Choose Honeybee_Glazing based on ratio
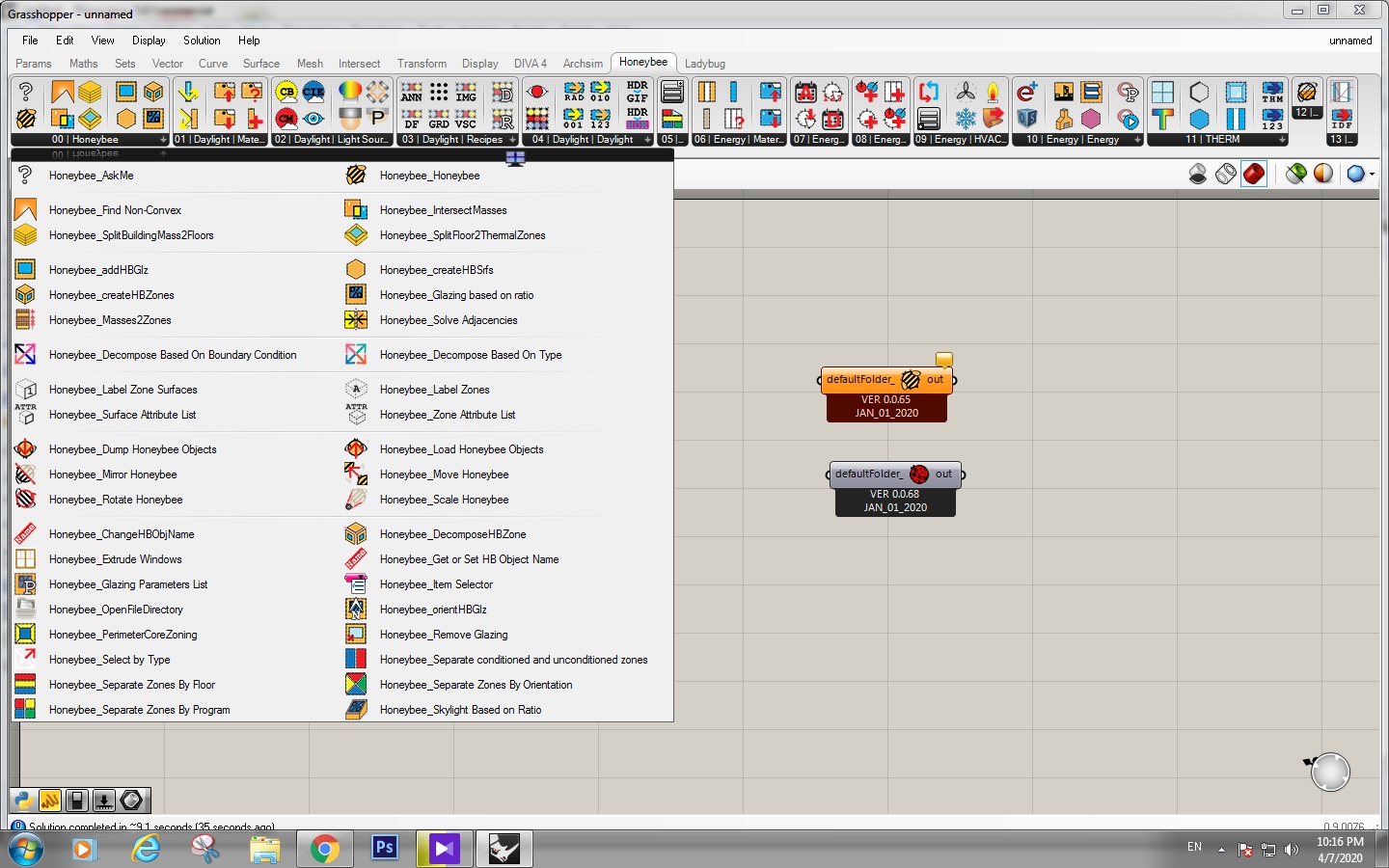The image size is (1389, 868). point(456,295)
